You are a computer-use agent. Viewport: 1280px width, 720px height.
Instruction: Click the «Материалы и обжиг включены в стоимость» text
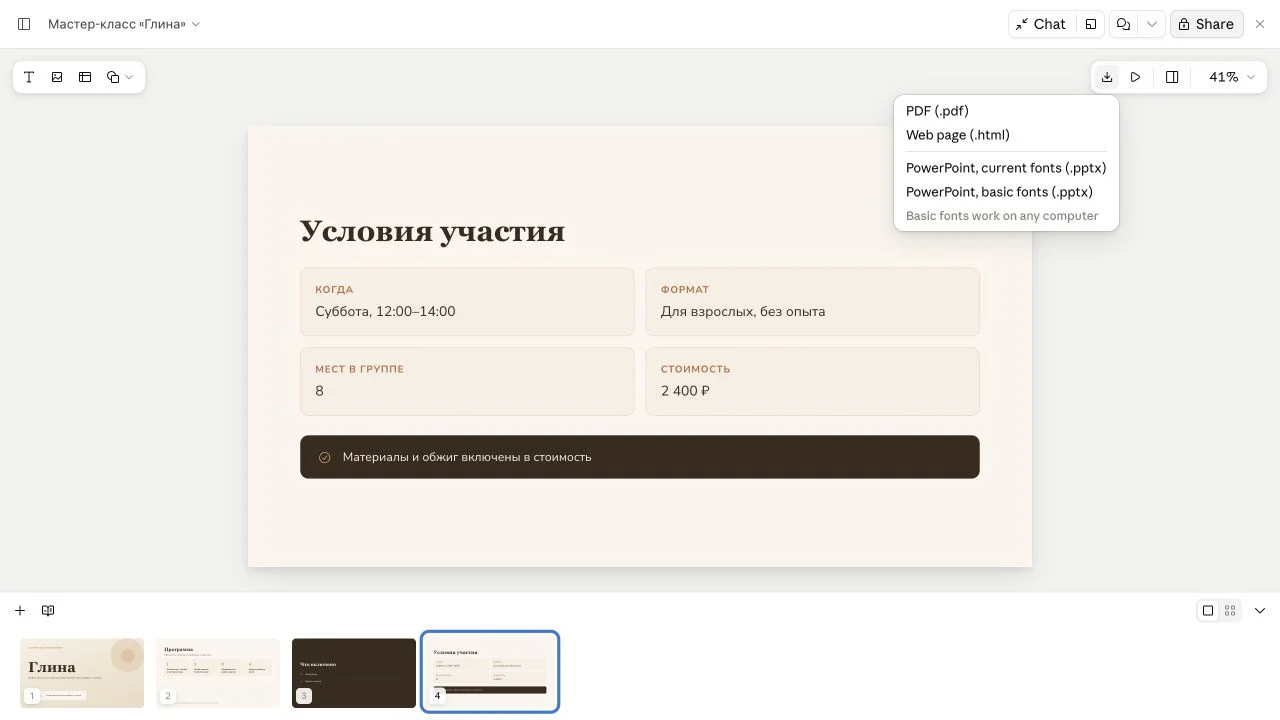click(467, 457)
